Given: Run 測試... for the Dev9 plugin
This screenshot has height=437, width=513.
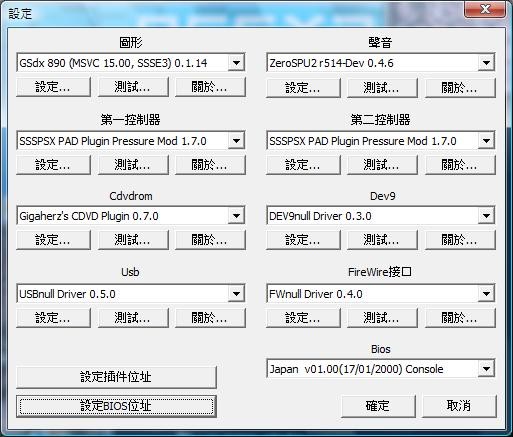Looking at the screenshot, I should [x=382, y=240].
